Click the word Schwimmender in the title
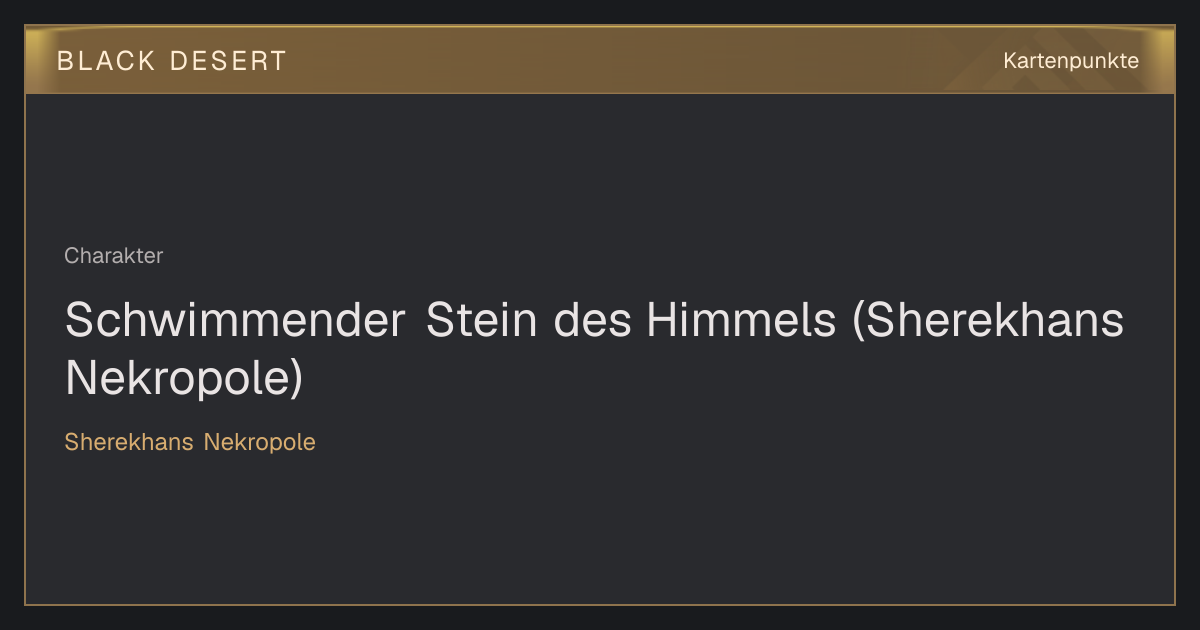The width and height of the screenshot is (1200, 630). 235,321
